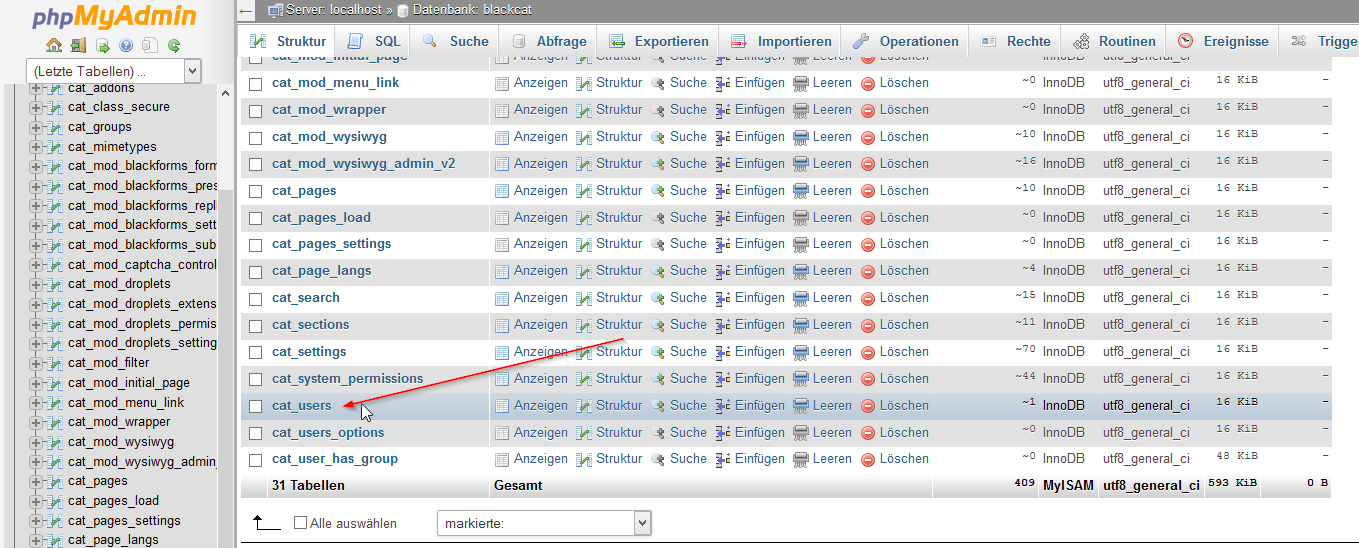Click the Struktur icon for cat_mod_wrapper row

584,110
